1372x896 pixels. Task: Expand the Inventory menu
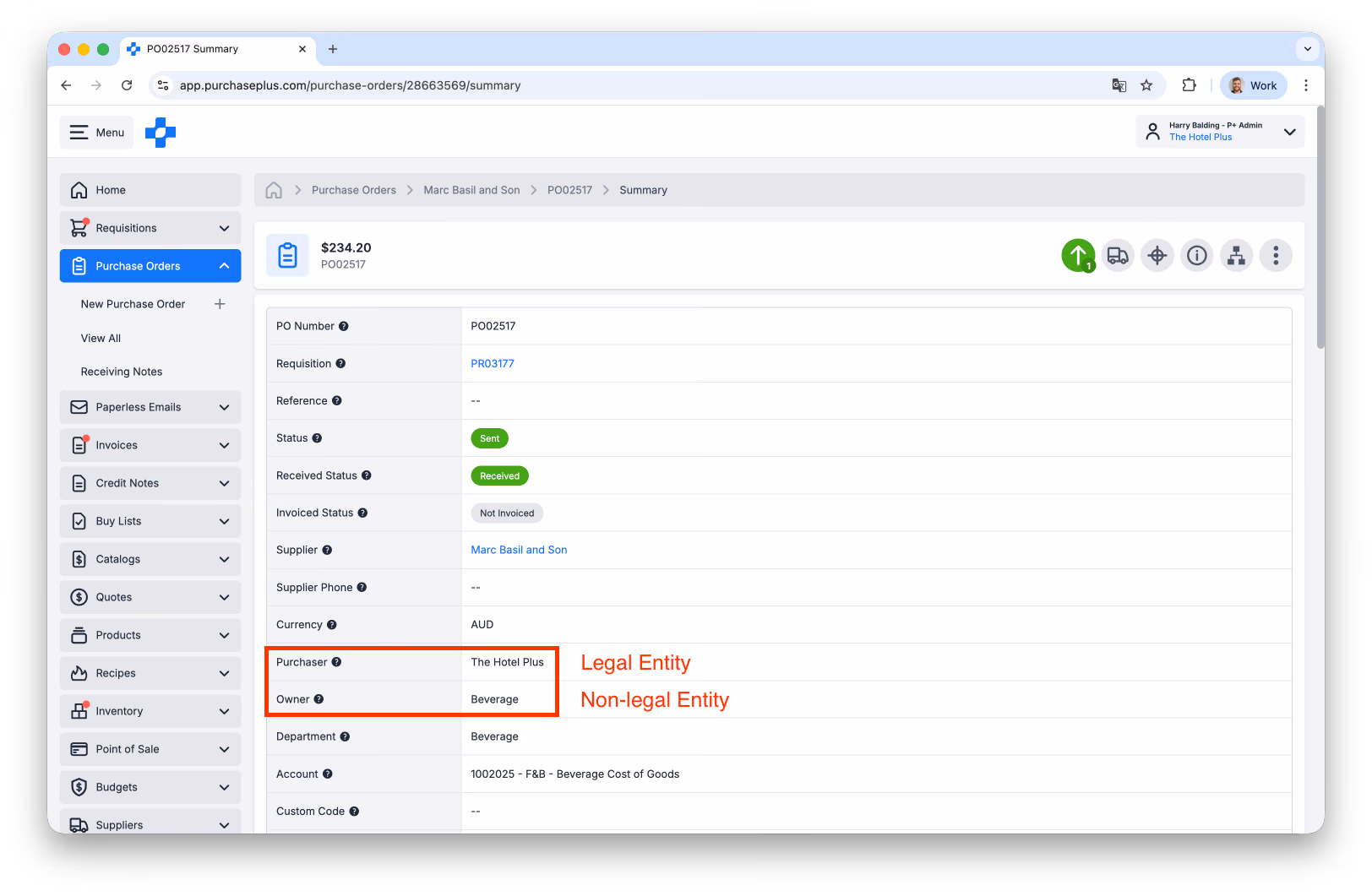(150, 711)
